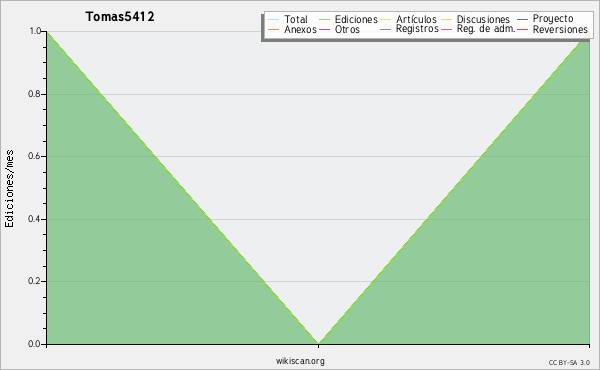600x370 pixels.
Task: Click the 0.8 y-axis value
Action: pyautogui.click(x=34, y=94)
